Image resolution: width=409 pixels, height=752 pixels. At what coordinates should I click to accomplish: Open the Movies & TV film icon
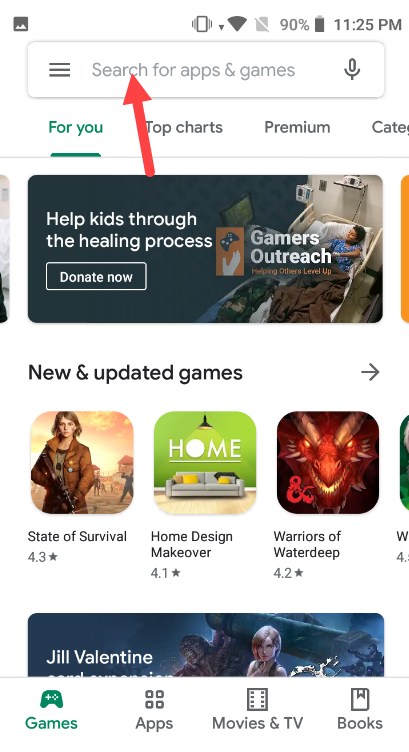click(x=257, y=699)
